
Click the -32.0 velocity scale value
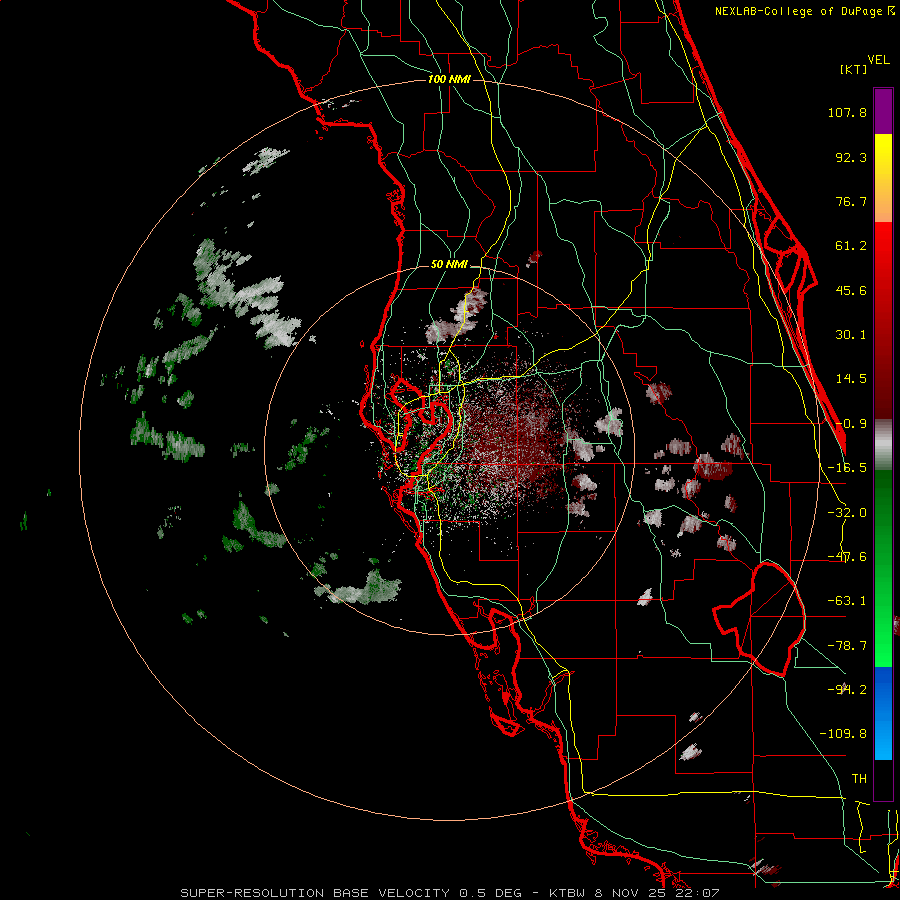click(x=847, y=513)
